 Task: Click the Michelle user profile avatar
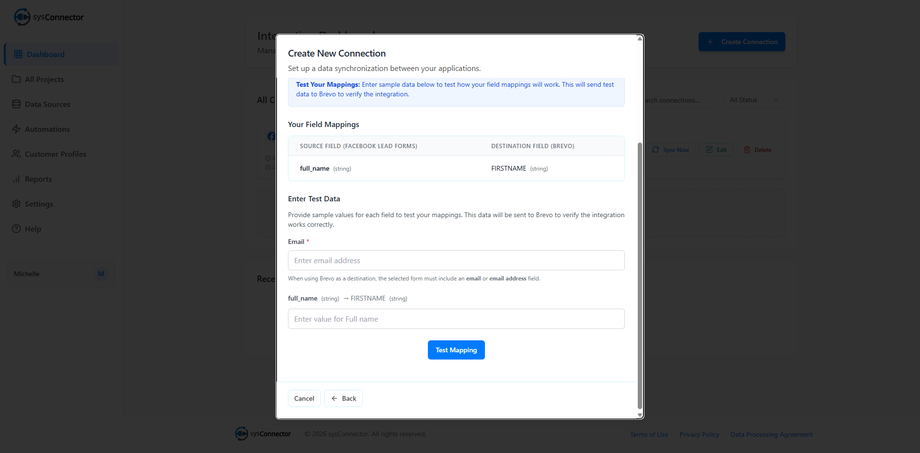pyautogui.click(x=100, y=273)
